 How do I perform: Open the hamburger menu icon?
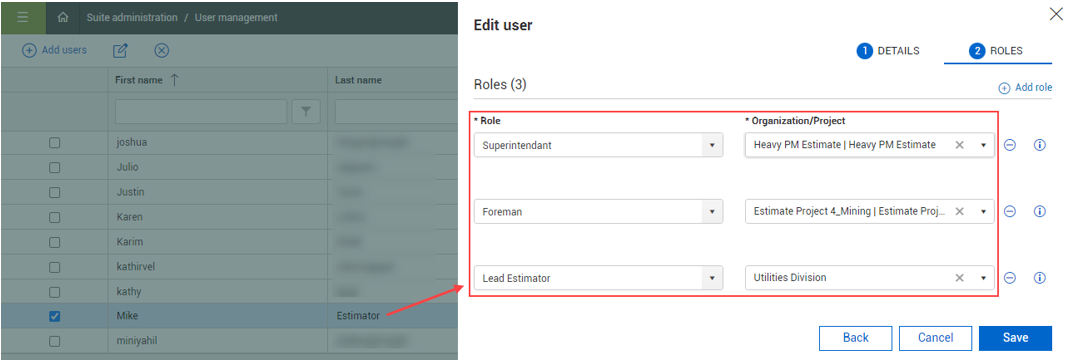tap(23, 17)
